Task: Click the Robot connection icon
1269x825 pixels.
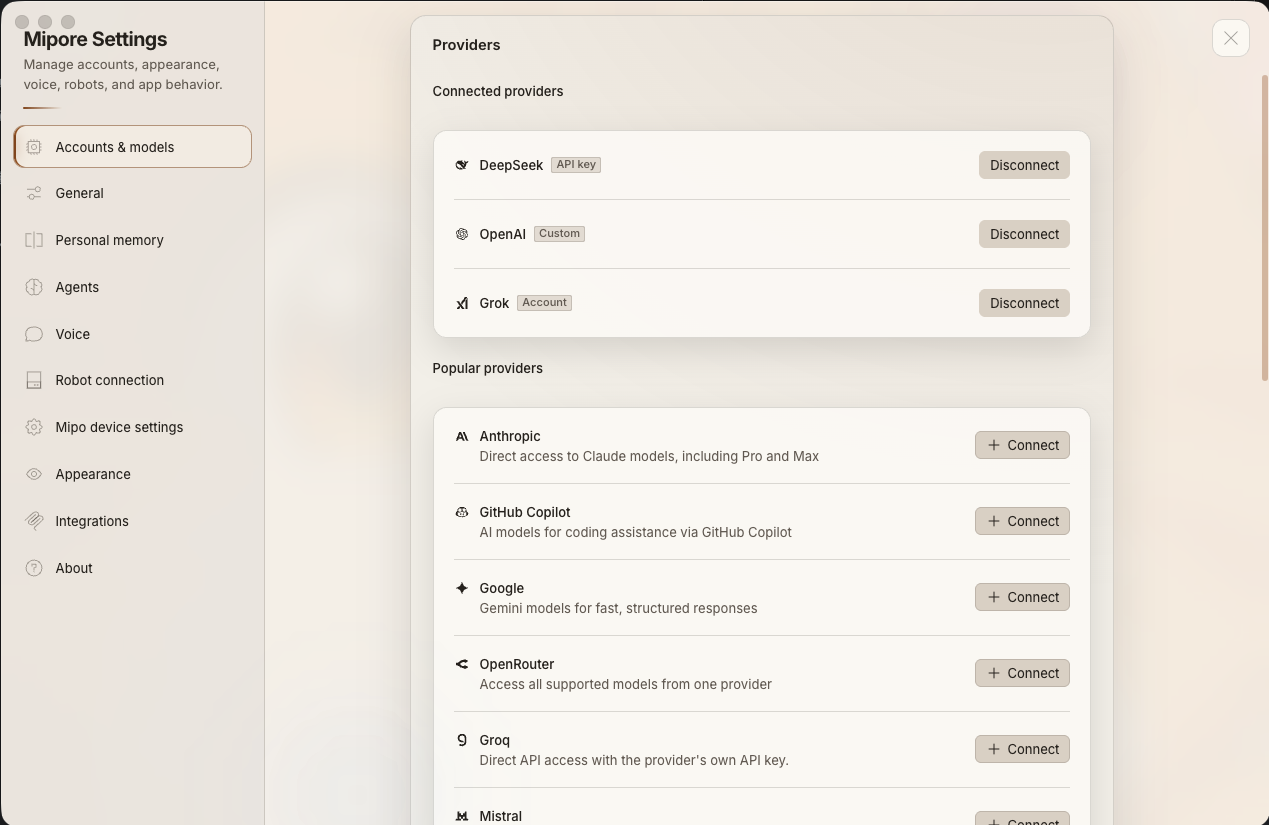Action: (x=34, y=380)
